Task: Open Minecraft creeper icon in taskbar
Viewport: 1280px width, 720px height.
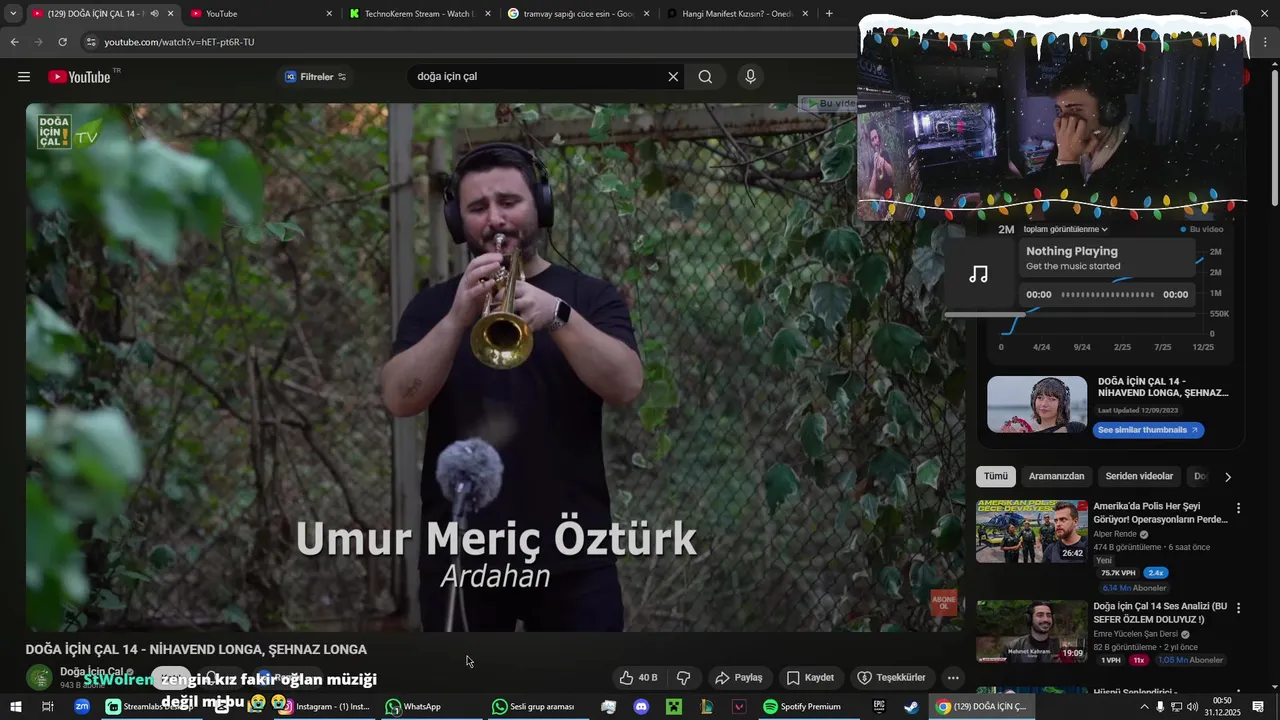Action: click(674, 706)
